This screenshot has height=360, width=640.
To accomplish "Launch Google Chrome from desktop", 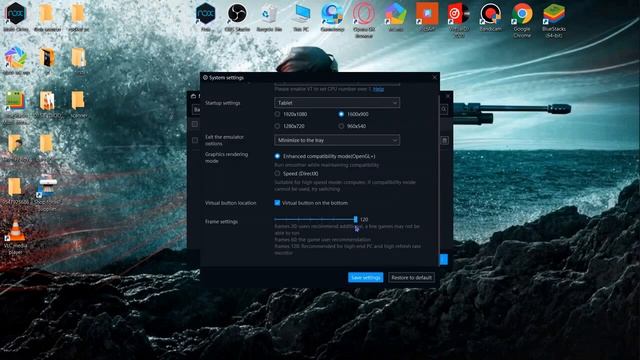I will pyautogui.click(x=522, y=20).
